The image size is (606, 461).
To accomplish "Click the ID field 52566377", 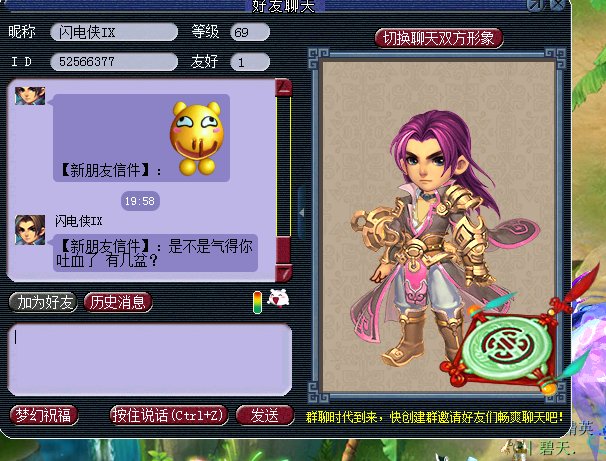I will [114, 61].
